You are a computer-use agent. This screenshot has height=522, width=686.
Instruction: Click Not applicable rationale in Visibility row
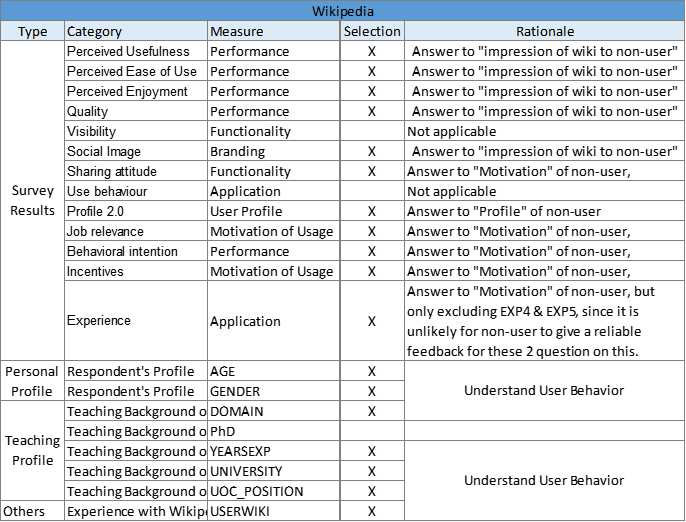click(x=545, y=131)
